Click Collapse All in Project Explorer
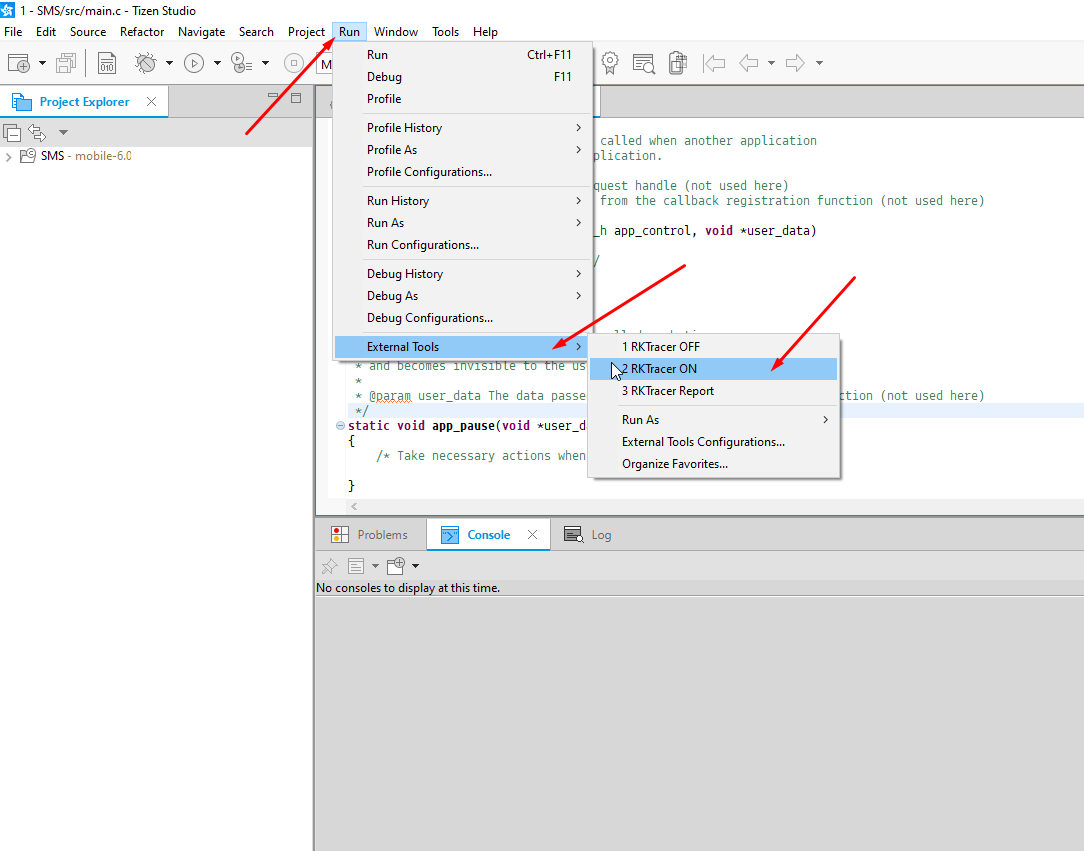Viewport: 1084px width, 851px height. (x=12, y=132)
